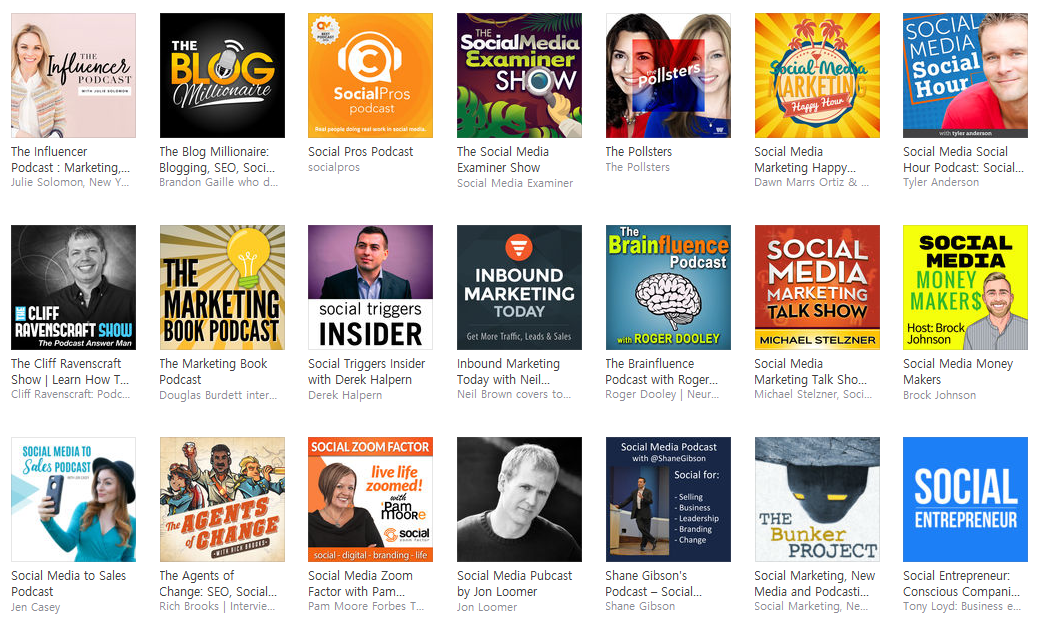Click The Agents of Change artwork
The image size is (1040, 623).
(x=222, y=500)
